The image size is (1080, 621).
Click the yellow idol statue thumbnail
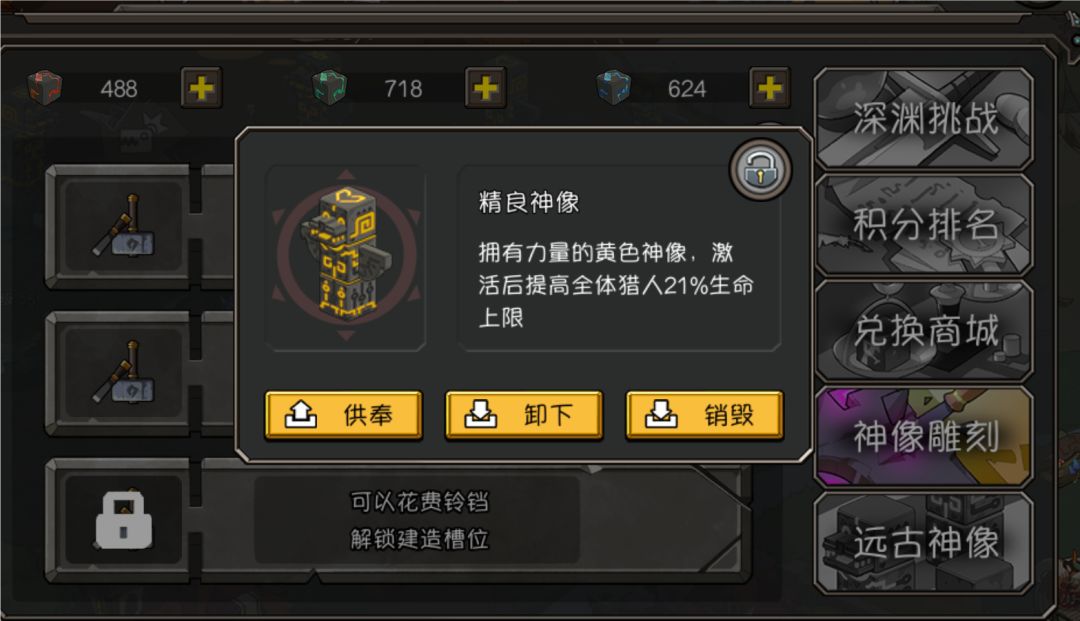pyautogui.click(x=346, y=256)
